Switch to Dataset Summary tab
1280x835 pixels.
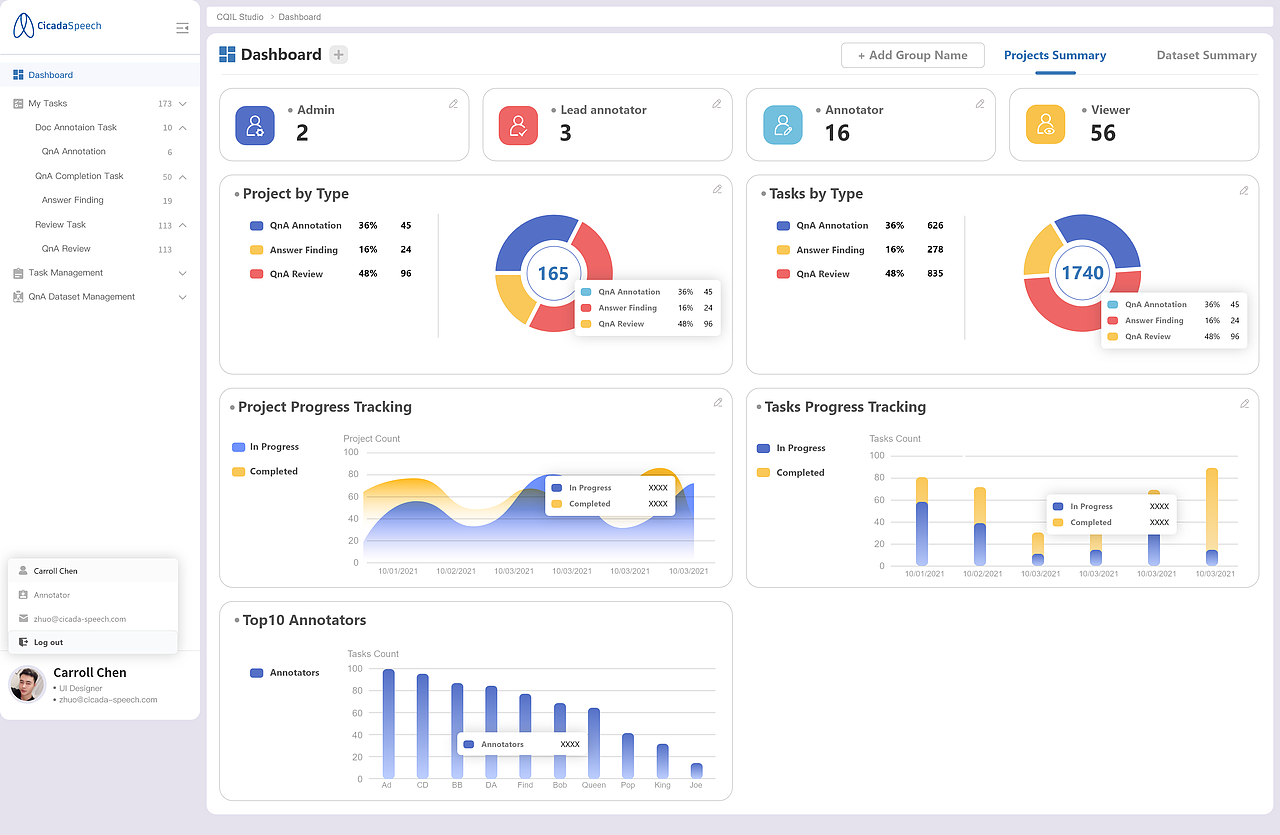(1206, 56)
